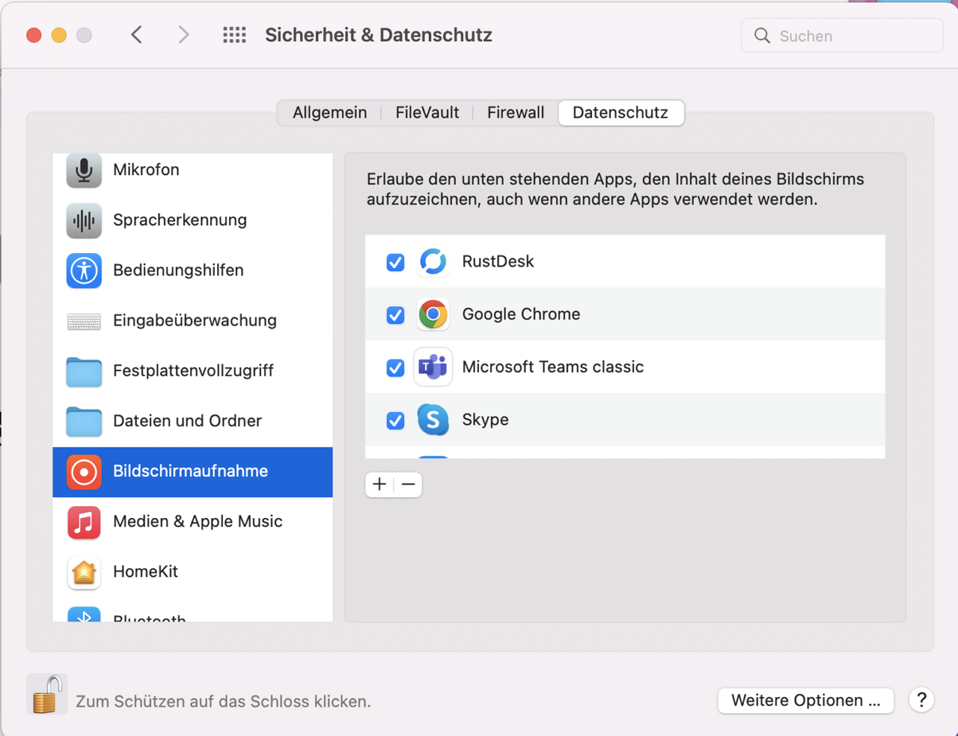Select Medien & Apple Music icon
958x736 pixels.
pyautogui.click(x=84, y=522)
